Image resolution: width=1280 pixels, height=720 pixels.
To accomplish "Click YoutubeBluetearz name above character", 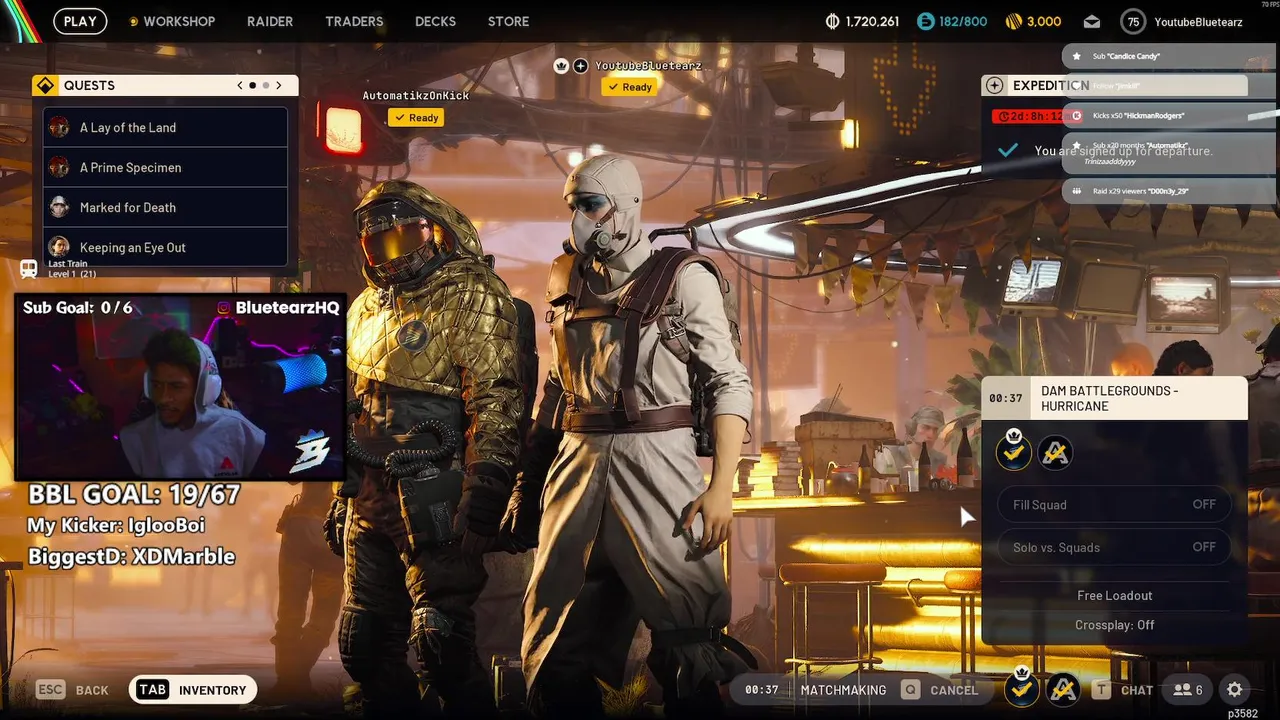I will pos(648,66).
